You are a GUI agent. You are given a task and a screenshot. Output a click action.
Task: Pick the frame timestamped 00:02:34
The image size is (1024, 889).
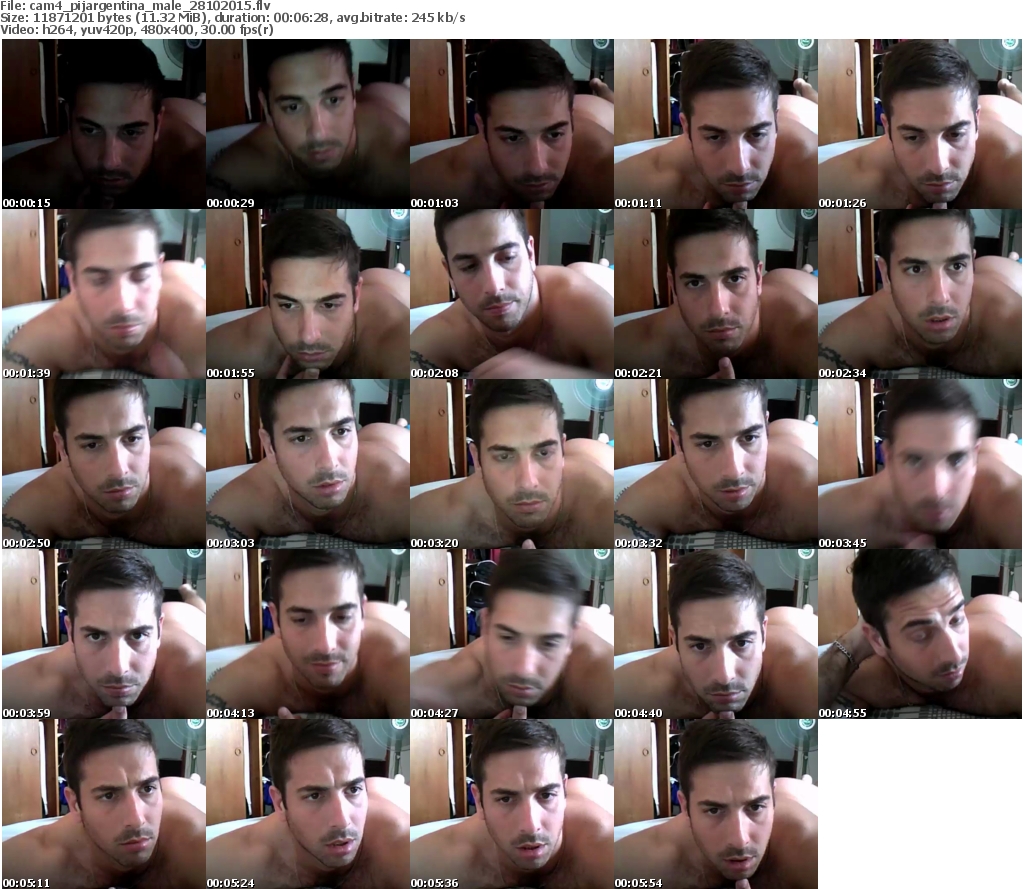click(920, 294)
